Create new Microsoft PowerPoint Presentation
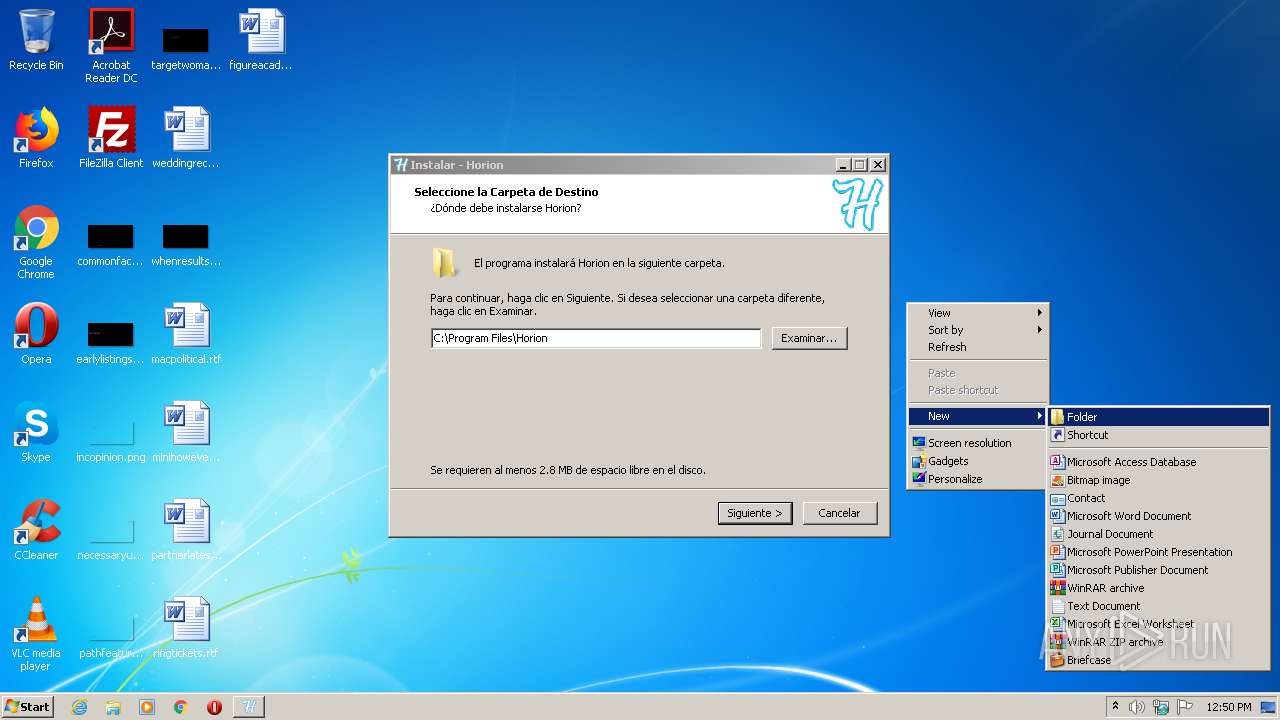Image resolution: width=1280 pixels, height=720 pixels. [x=1158, y=552]
